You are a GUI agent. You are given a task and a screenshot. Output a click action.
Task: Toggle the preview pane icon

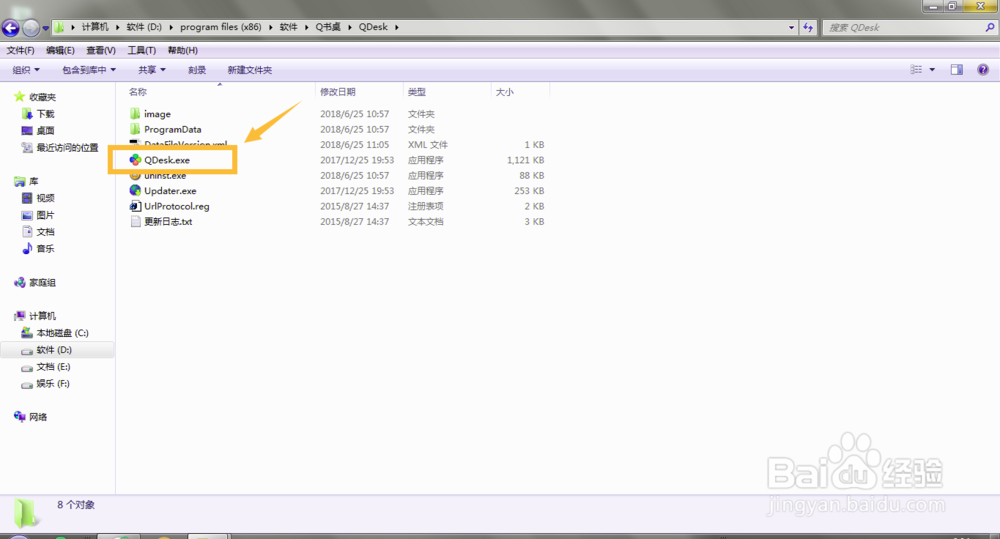[957, 70]
